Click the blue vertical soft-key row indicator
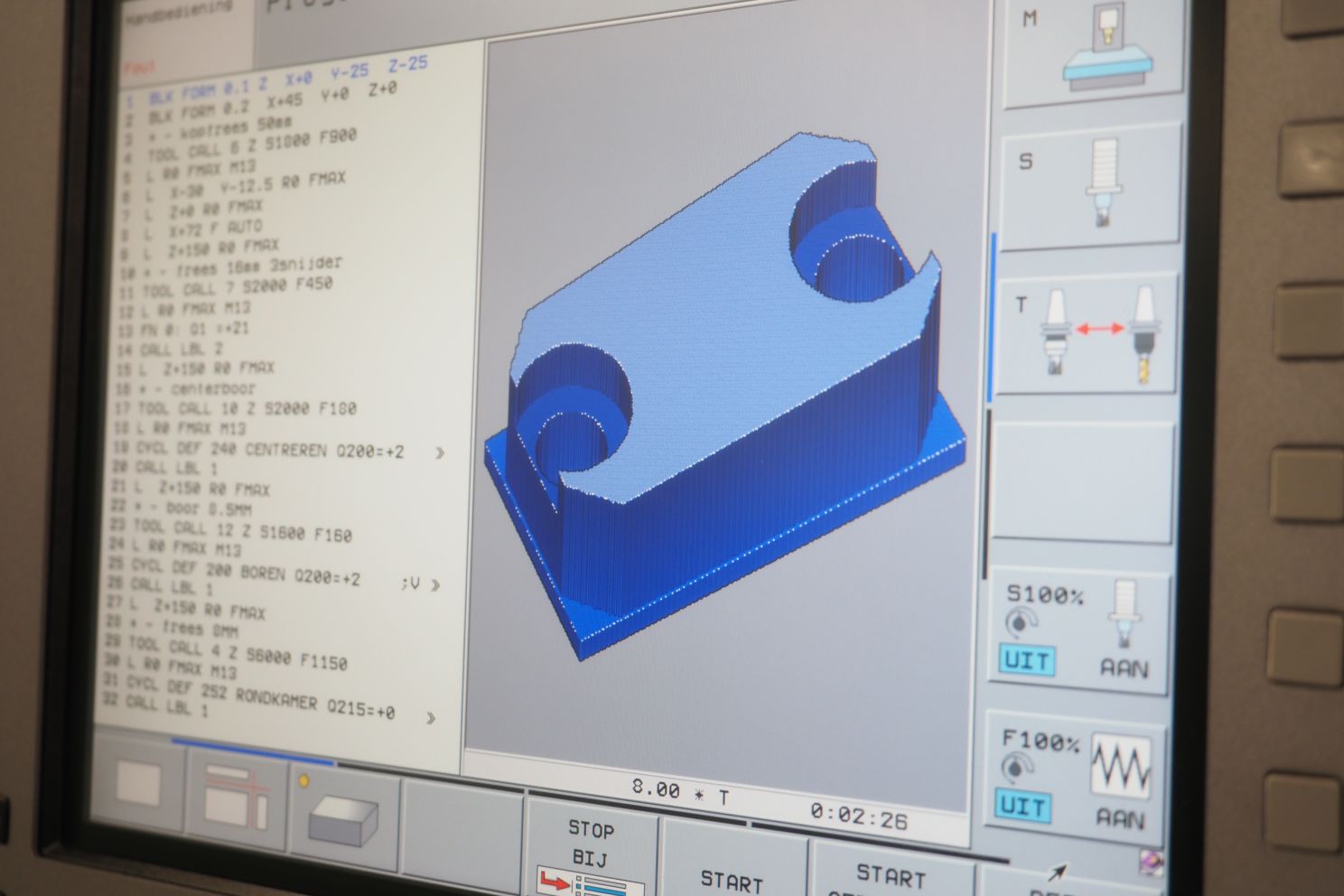Viewport: 1344px width, 896px height. pyautogui.click(x=992, y=316)
